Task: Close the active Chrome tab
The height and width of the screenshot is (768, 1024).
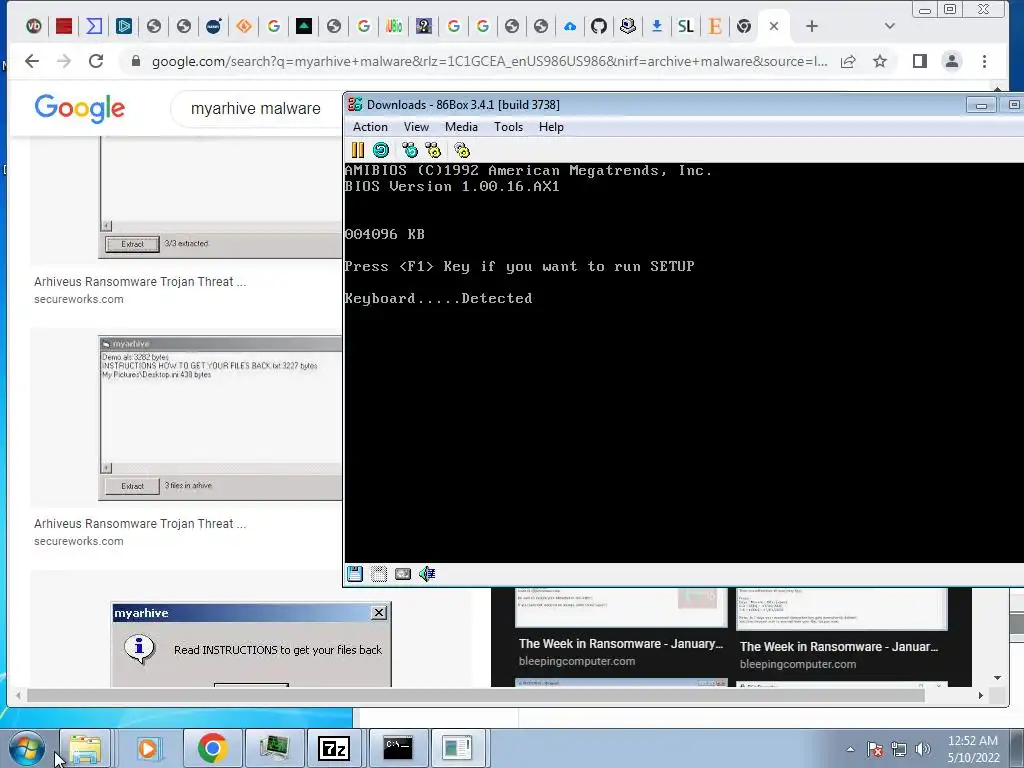Action: [x=774, y=26]
